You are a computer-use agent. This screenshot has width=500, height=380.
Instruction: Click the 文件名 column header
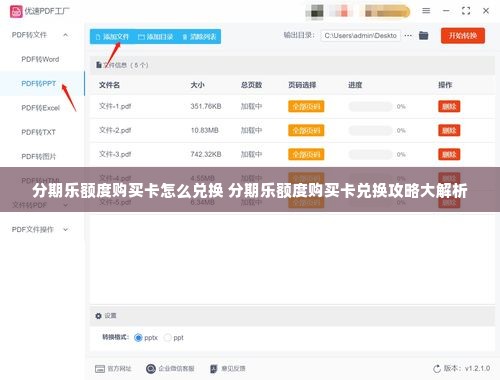pos(109,85)
